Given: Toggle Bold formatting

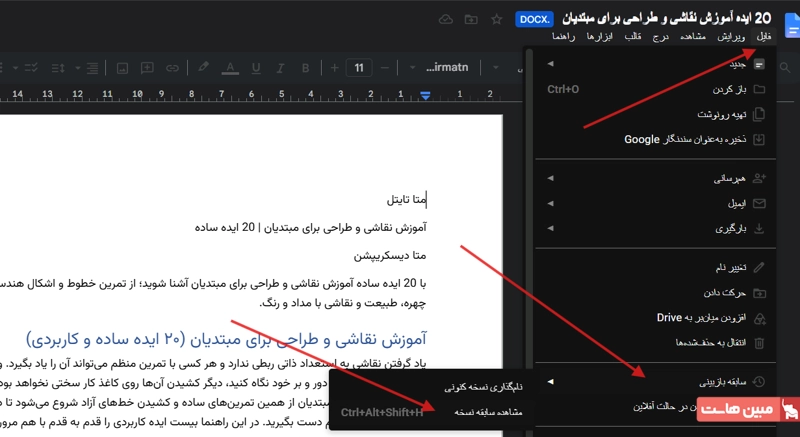Looking at the screenshot, I should (305, 68).
